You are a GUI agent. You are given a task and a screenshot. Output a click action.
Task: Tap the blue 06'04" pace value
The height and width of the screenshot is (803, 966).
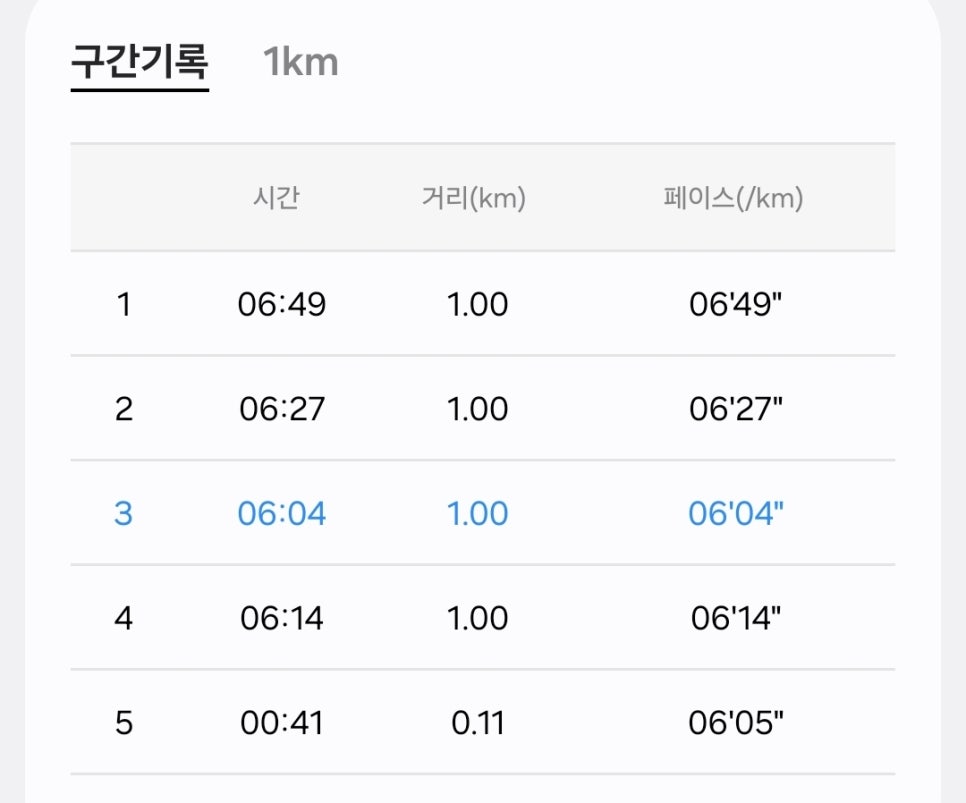coord(736,513)
